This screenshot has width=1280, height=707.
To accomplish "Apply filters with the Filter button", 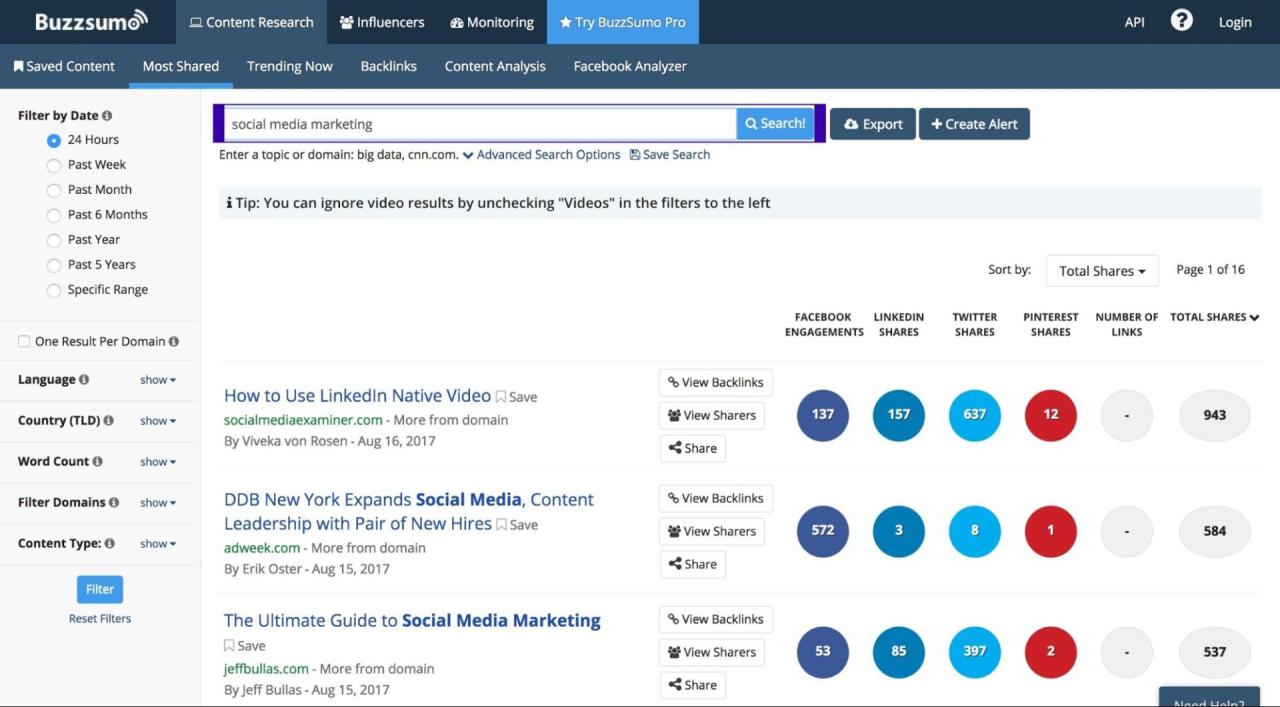I will 100,589.
